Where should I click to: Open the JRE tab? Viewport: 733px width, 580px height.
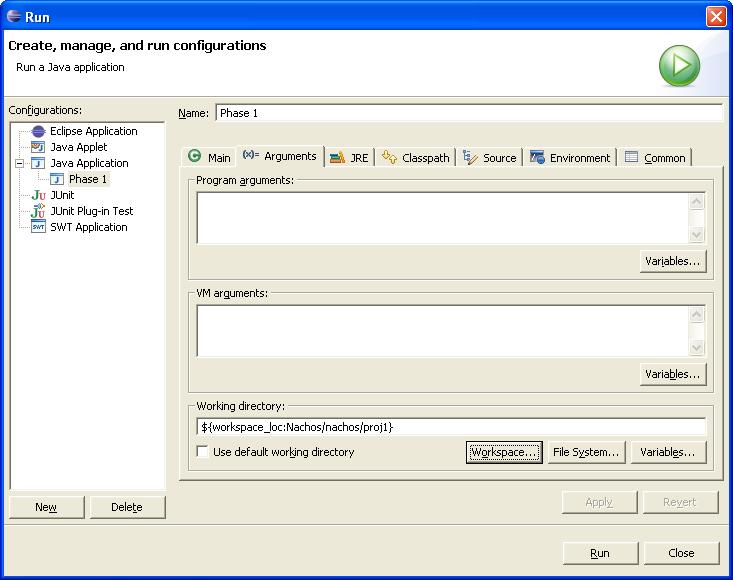tap(349, 157)
